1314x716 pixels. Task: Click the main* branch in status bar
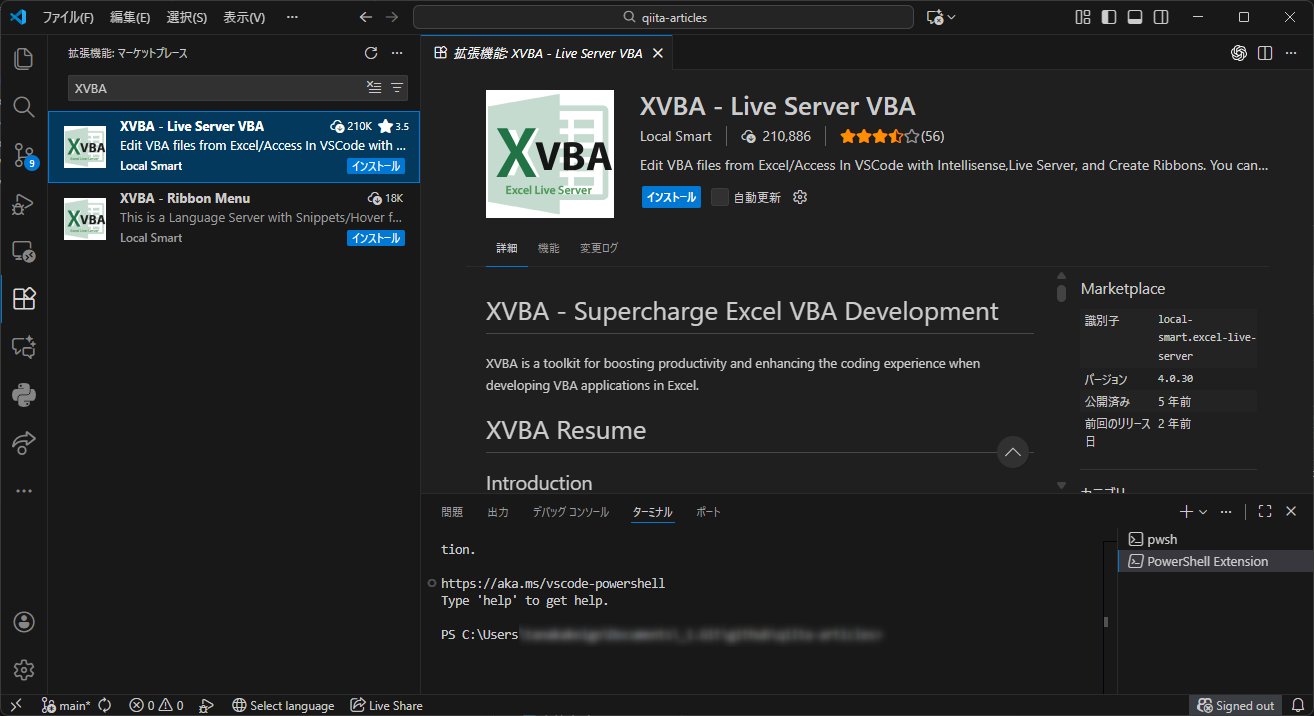66,705
